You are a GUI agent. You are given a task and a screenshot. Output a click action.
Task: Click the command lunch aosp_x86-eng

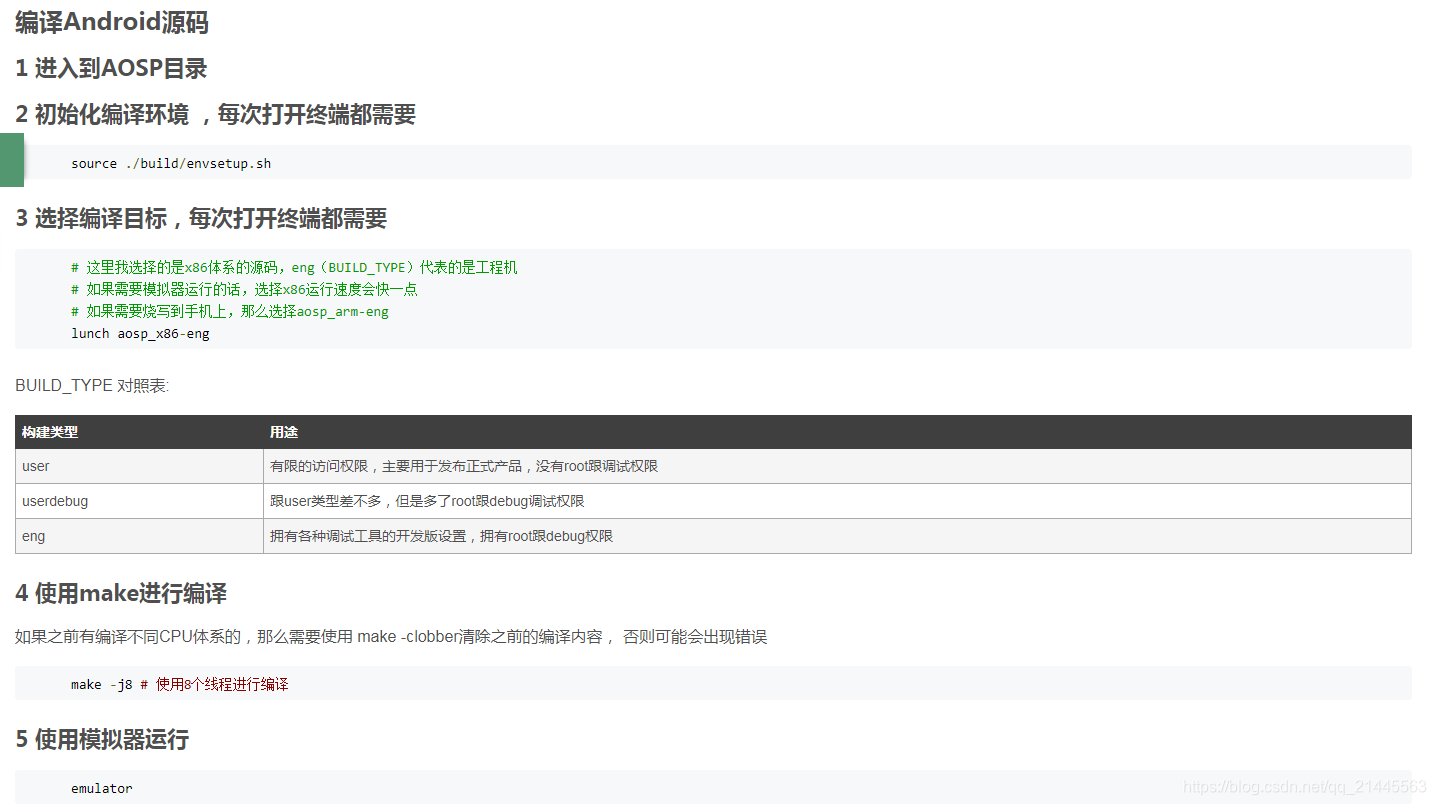tap(140, 333)
